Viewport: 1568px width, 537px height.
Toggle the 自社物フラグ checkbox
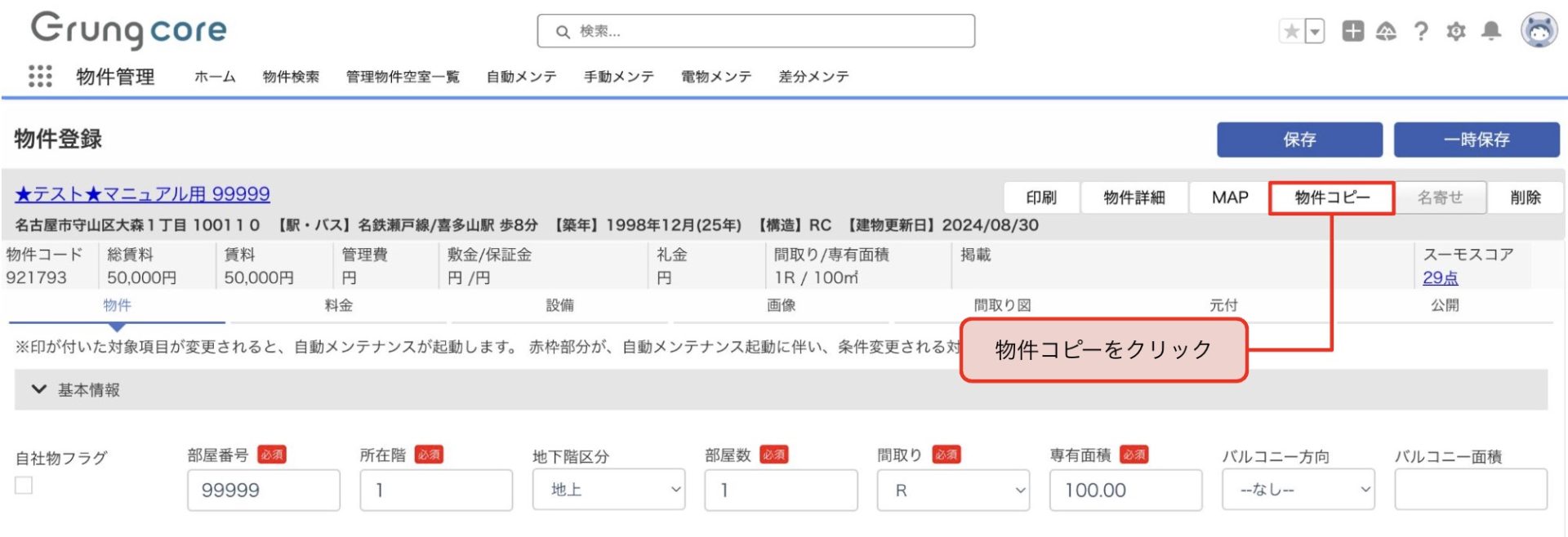24,486
